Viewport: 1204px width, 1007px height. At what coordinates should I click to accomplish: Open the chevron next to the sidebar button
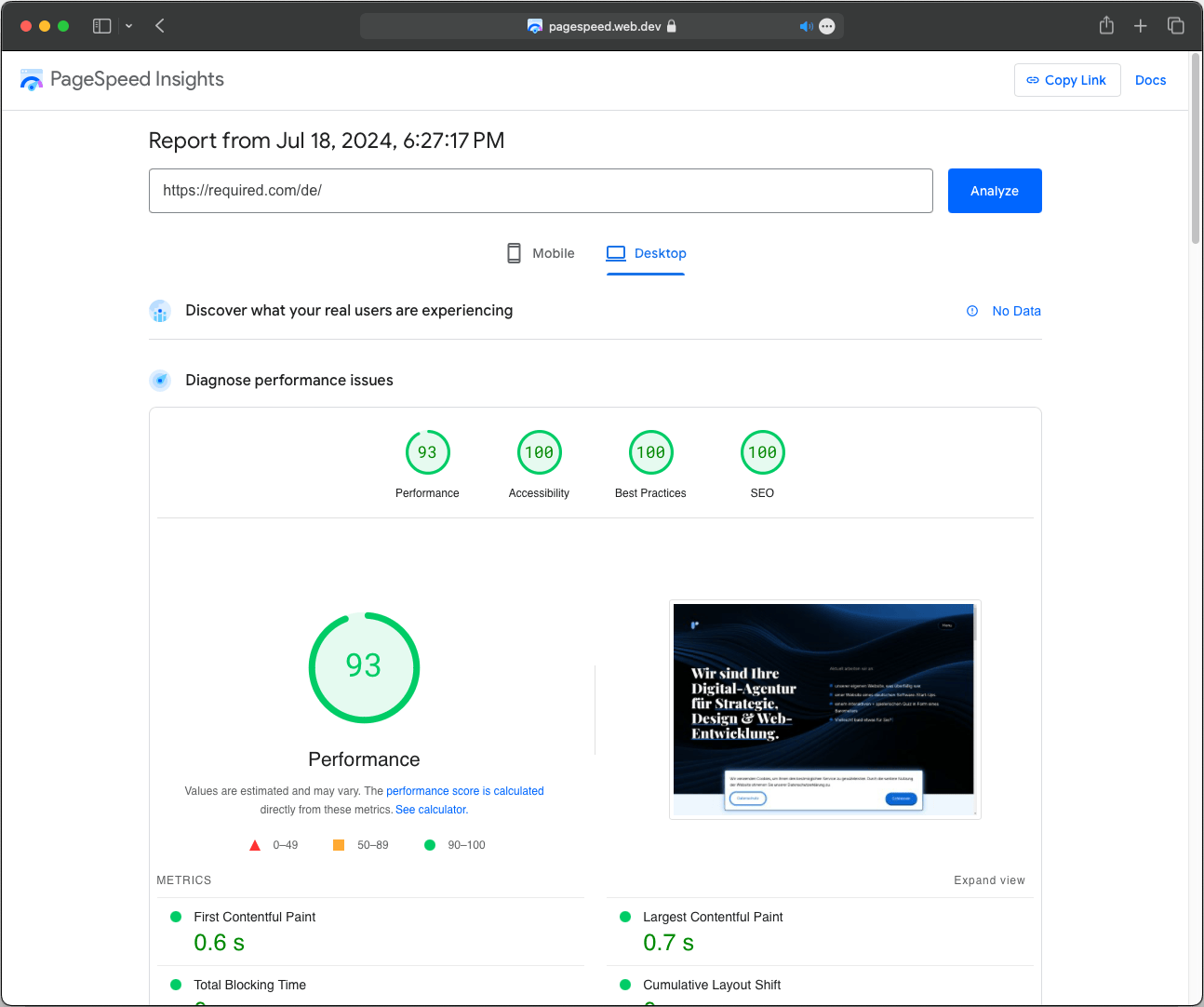pos(128,26)
